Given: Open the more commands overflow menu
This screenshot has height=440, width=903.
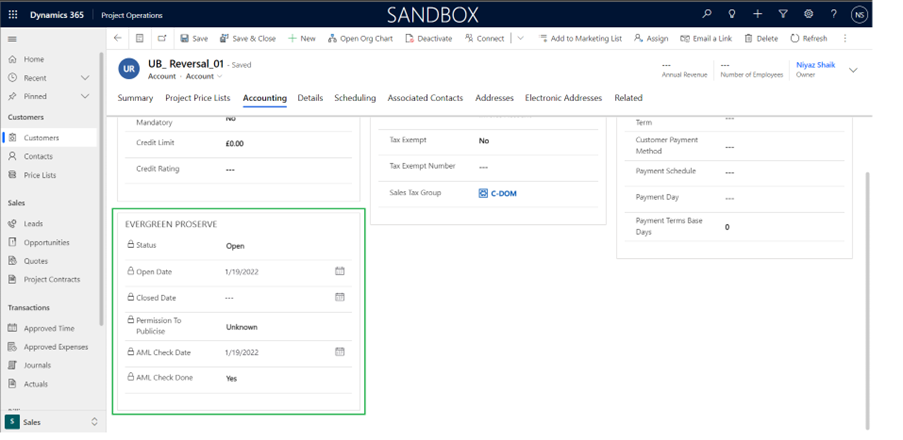Looking at the screenshot, I should (x=845, y=39).
